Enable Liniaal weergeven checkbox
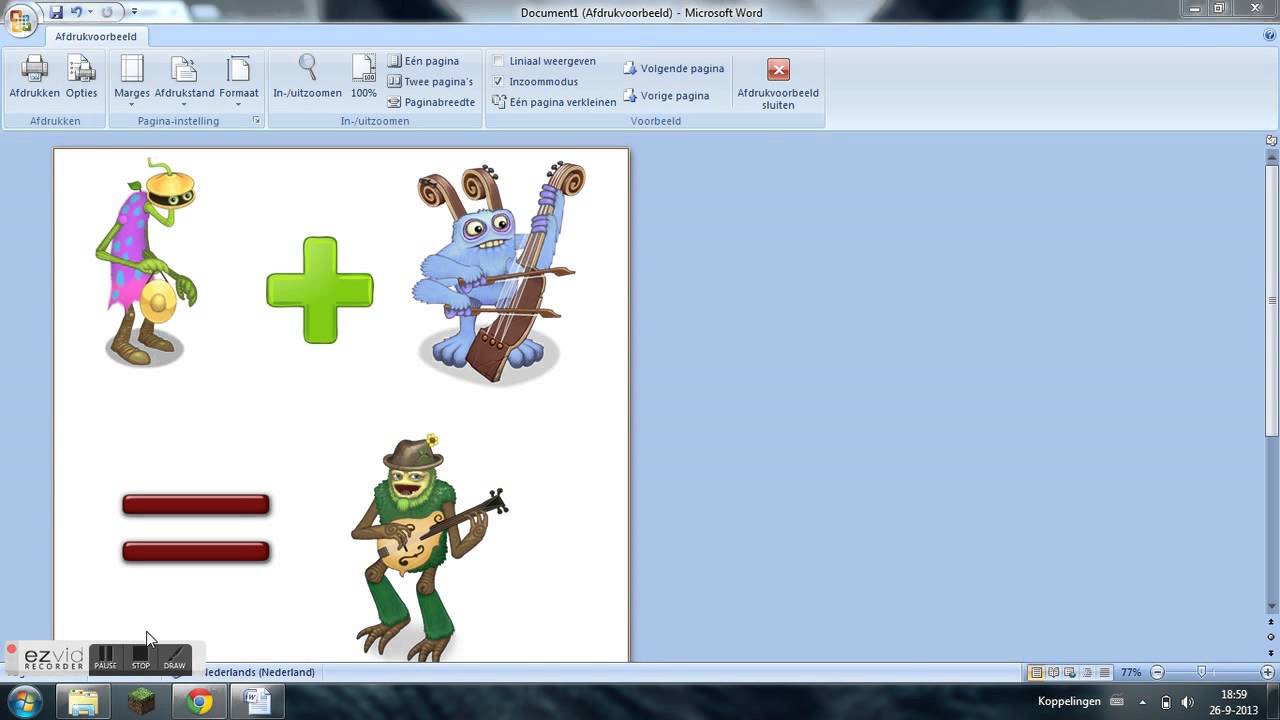This screenshot has width=1280, height=720. coord(499,61)
